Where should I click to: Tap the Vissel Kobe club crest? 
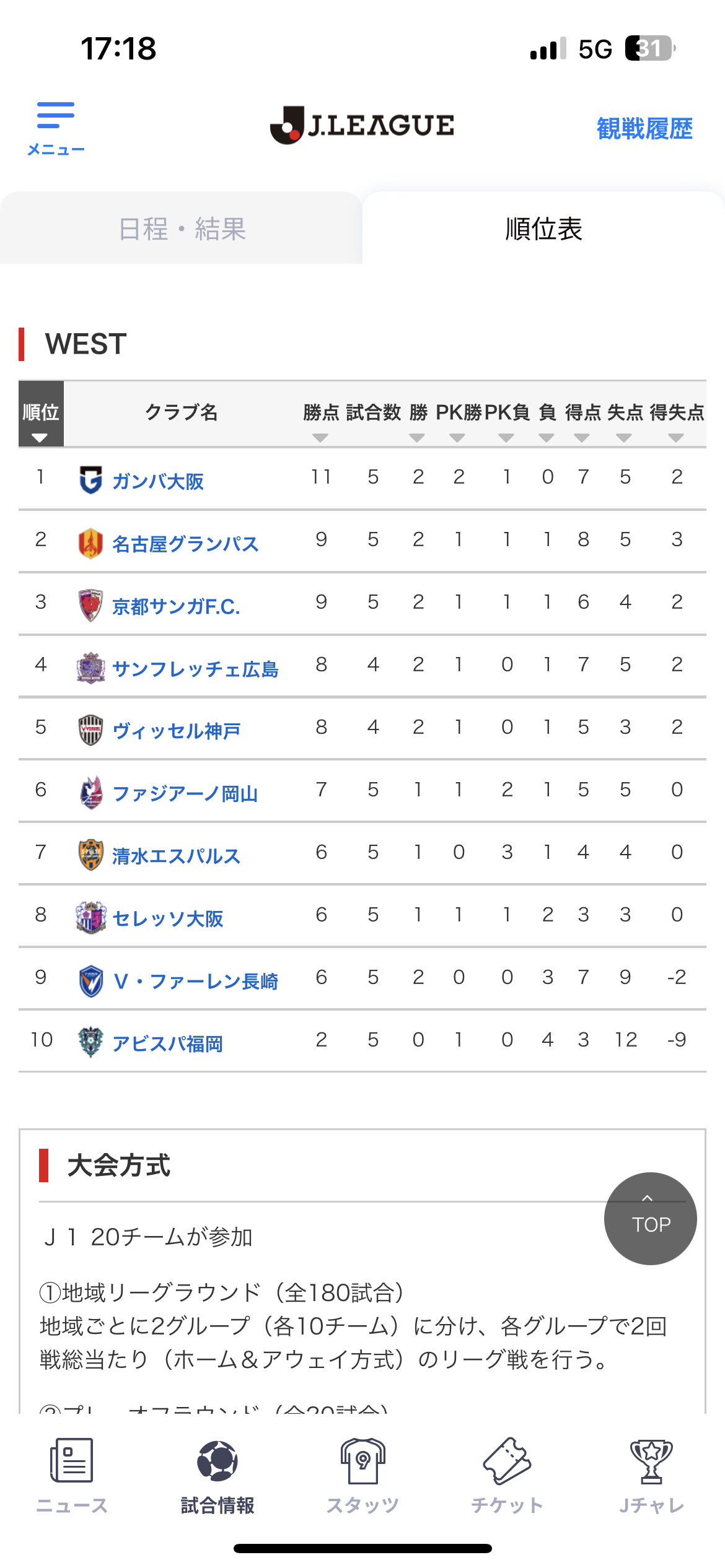90,730
